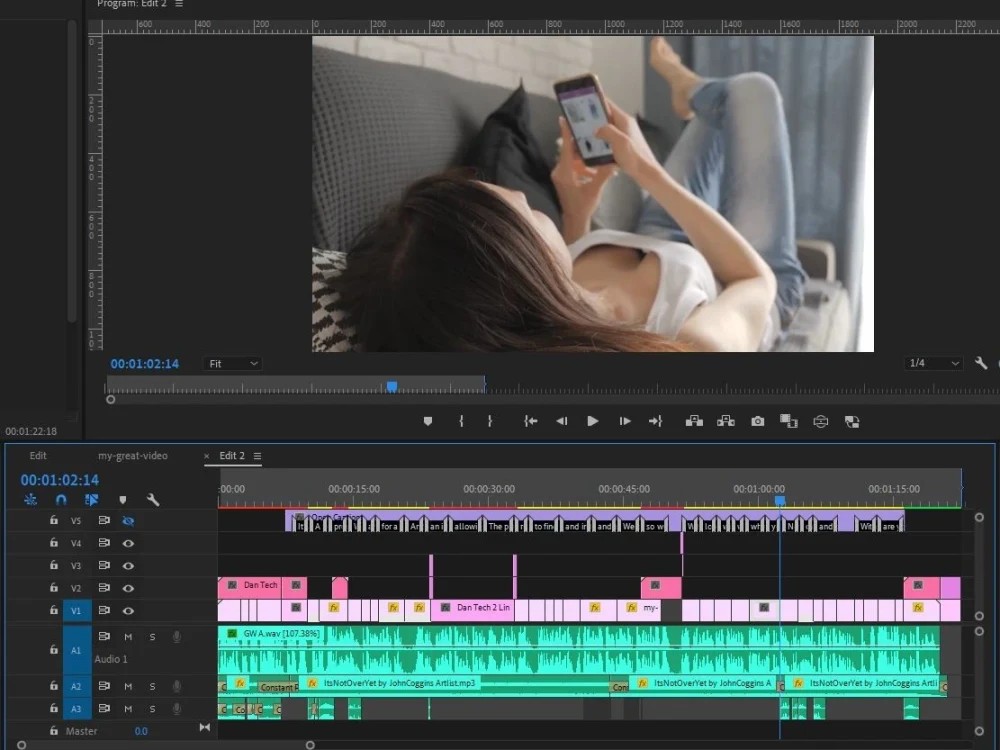Click the A2 track target button

tap(77, 686)
